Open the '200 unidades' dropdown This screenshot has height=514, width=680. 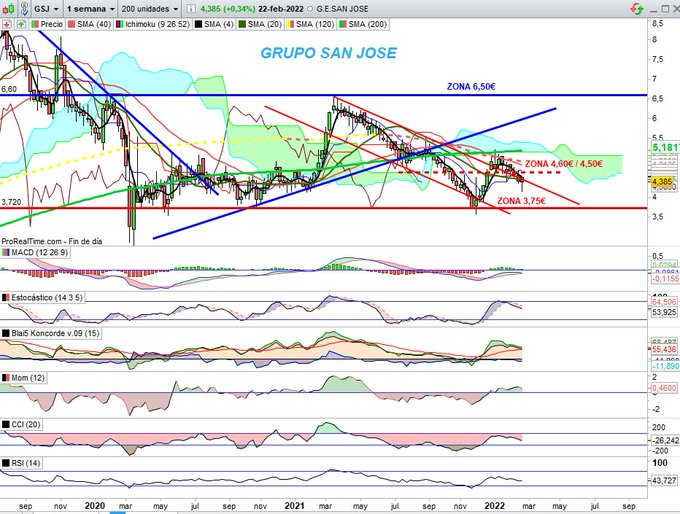tap(150, 9)
